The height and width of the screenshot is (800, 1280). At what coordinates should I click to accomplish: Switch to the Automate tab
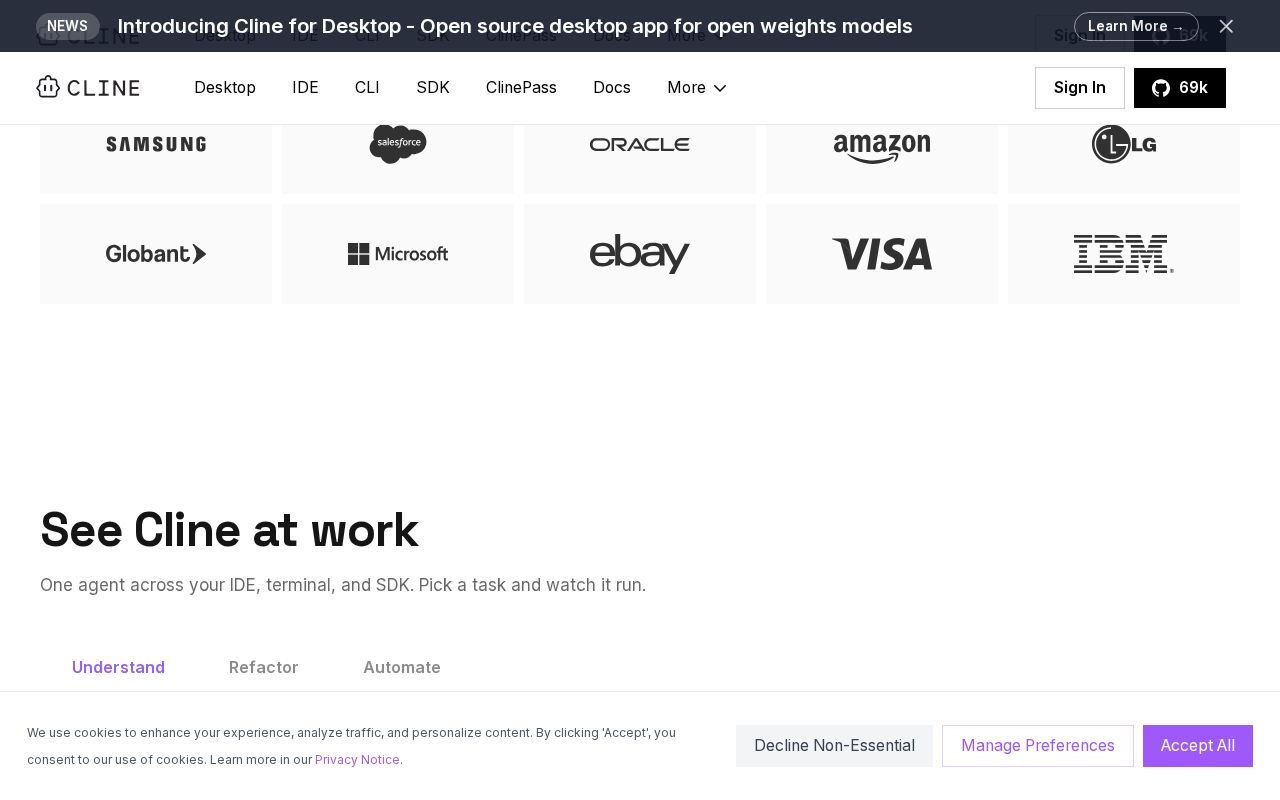(x=402, y=667)
